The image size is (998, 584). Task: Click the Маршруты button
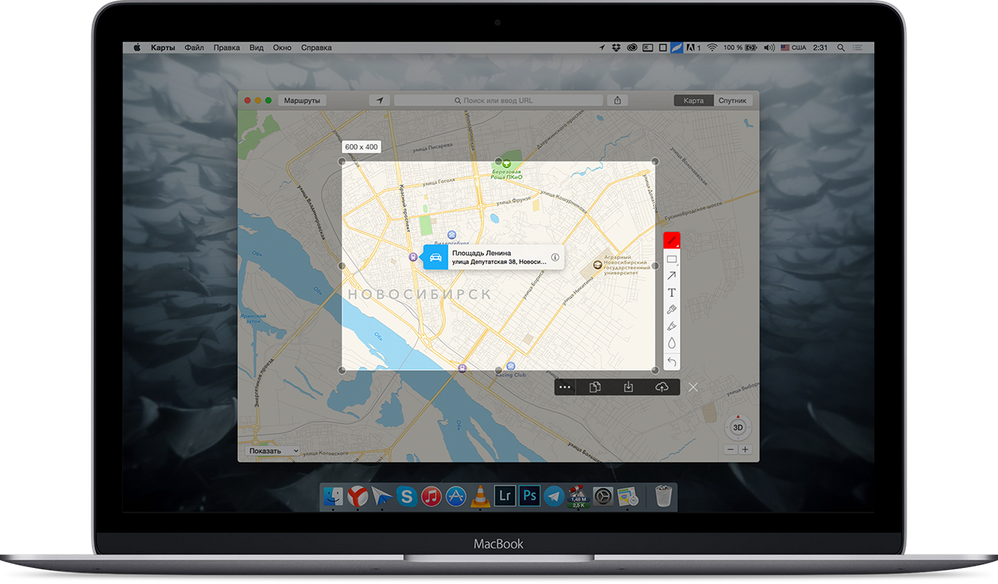302,101
